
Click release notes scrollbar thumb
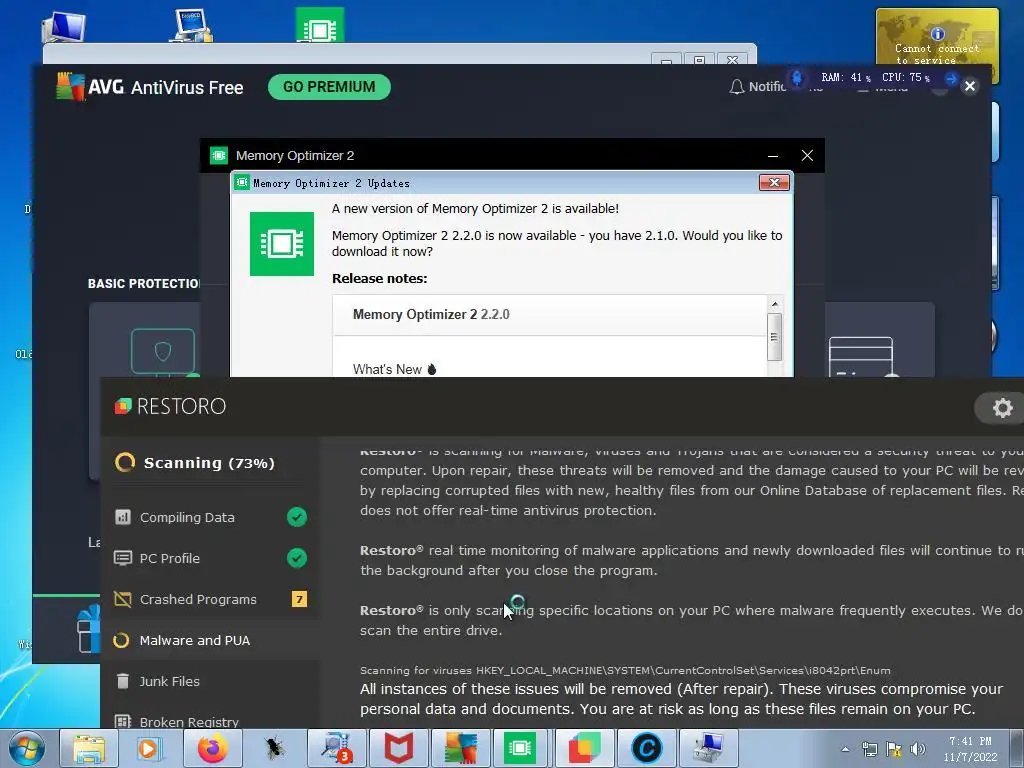coord(775,337)
